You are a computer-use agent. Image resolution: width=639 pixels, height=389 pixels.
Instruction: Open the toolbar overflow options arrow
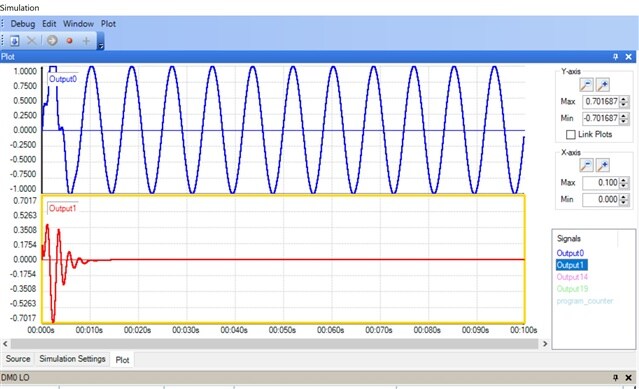101,41
